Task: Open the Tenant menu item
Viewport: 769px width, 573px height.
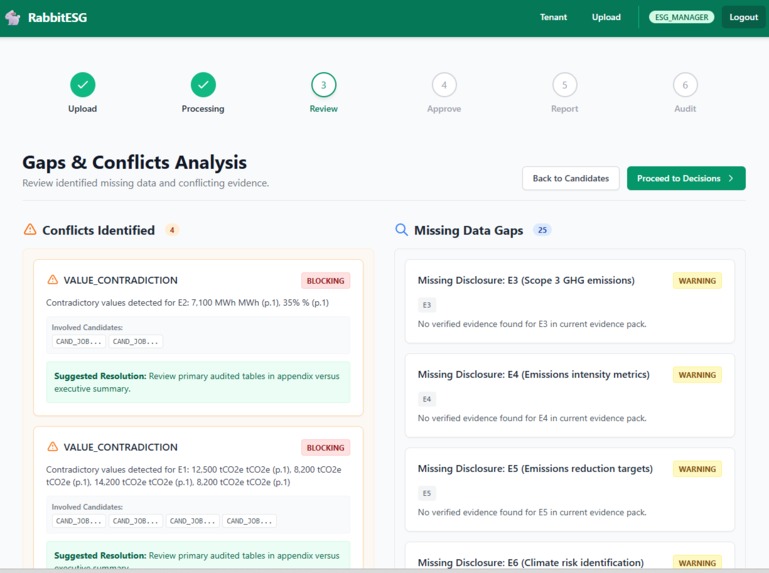Action: tap(553, 17)
